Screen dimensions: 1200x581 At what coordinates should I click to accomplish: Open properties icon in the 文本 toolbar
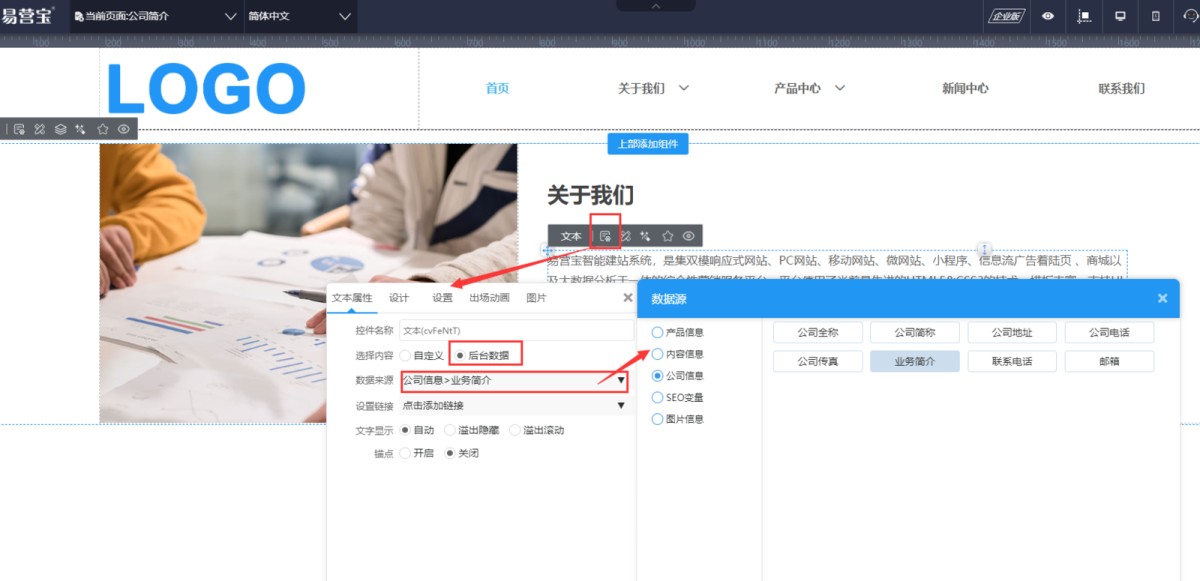(x=605, y=236)
